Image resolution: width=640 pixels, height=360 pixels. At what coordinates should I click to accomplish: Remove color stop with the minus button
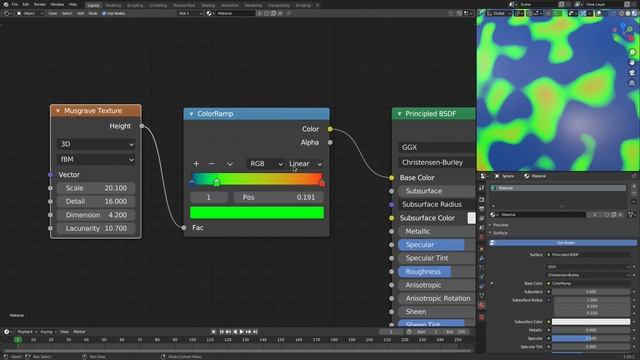pos(211,164)
